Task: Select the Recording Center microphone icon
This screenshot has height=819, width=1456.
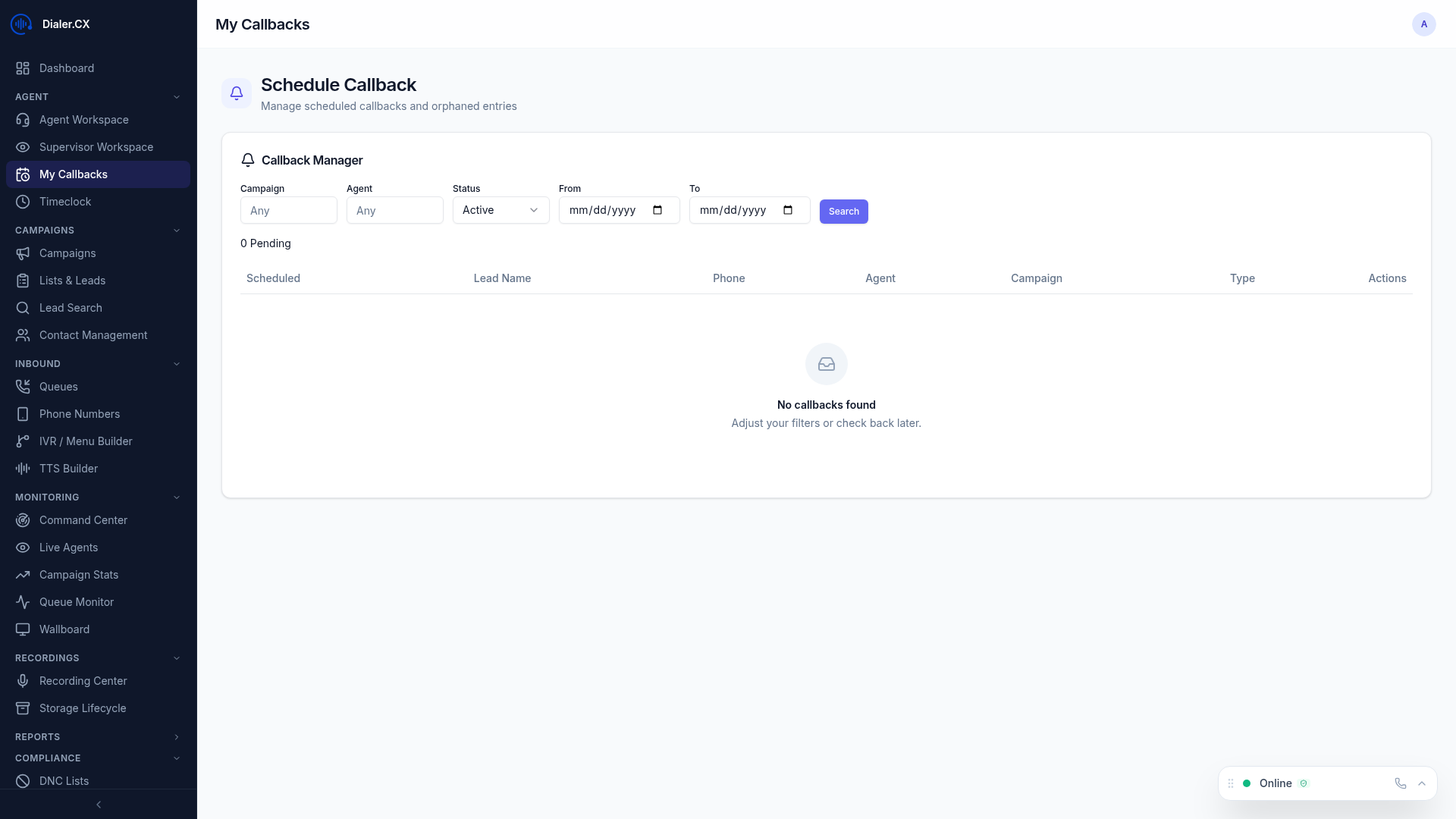Action: (23, 681)
